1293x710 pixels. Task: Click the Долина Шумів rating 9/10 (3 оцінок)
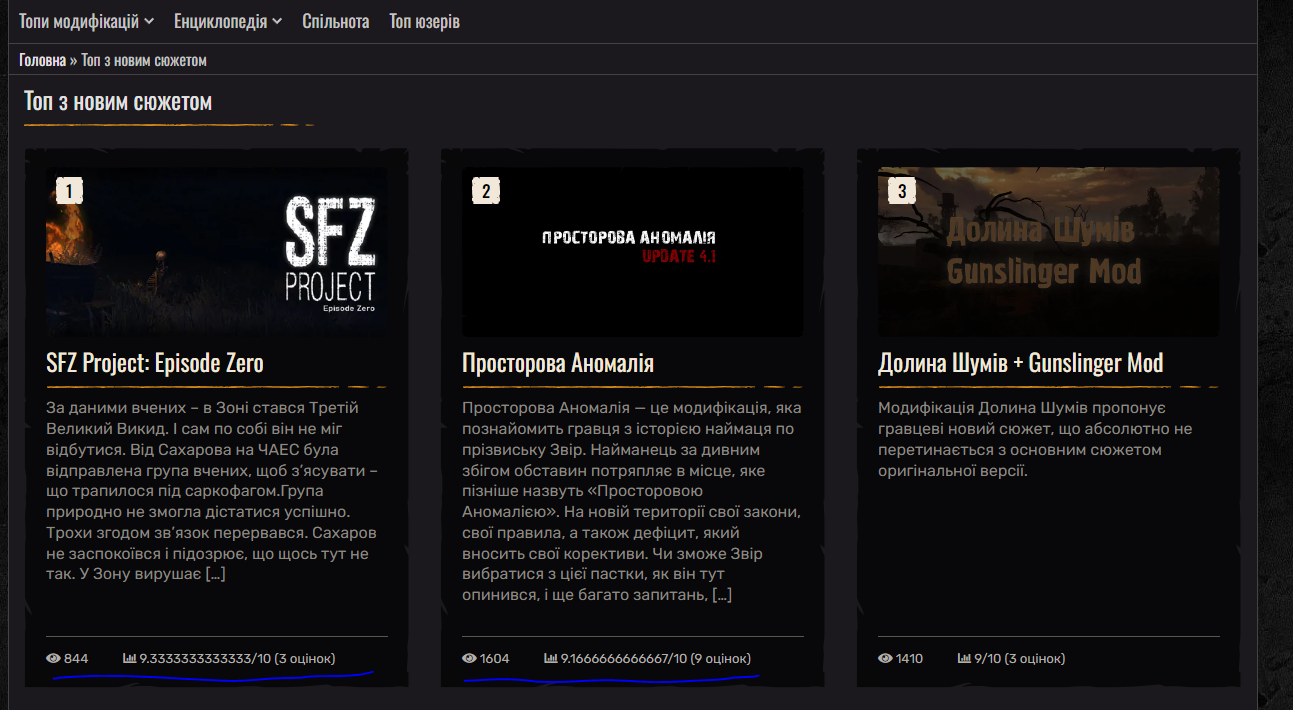point(1019,659)
